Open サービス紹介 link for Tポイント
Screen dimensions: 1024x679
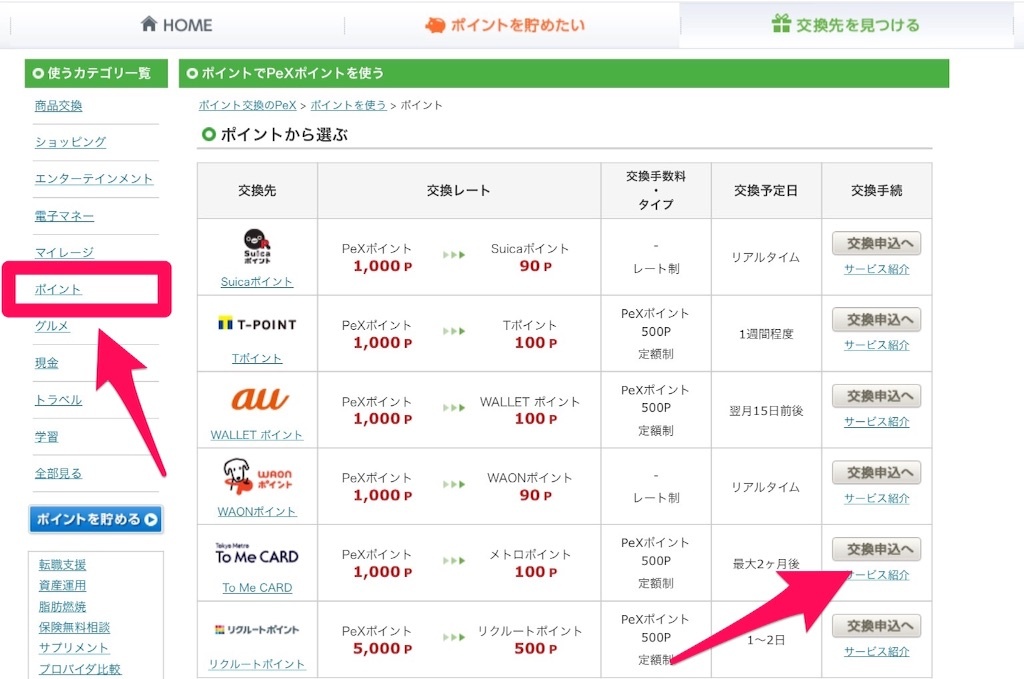876,345
